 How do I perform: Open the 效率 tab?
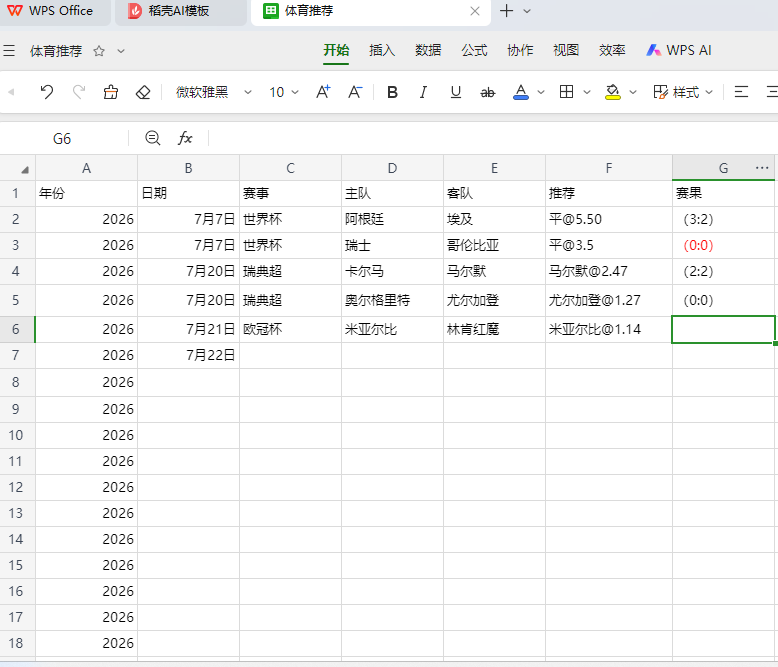click(612, 50)
